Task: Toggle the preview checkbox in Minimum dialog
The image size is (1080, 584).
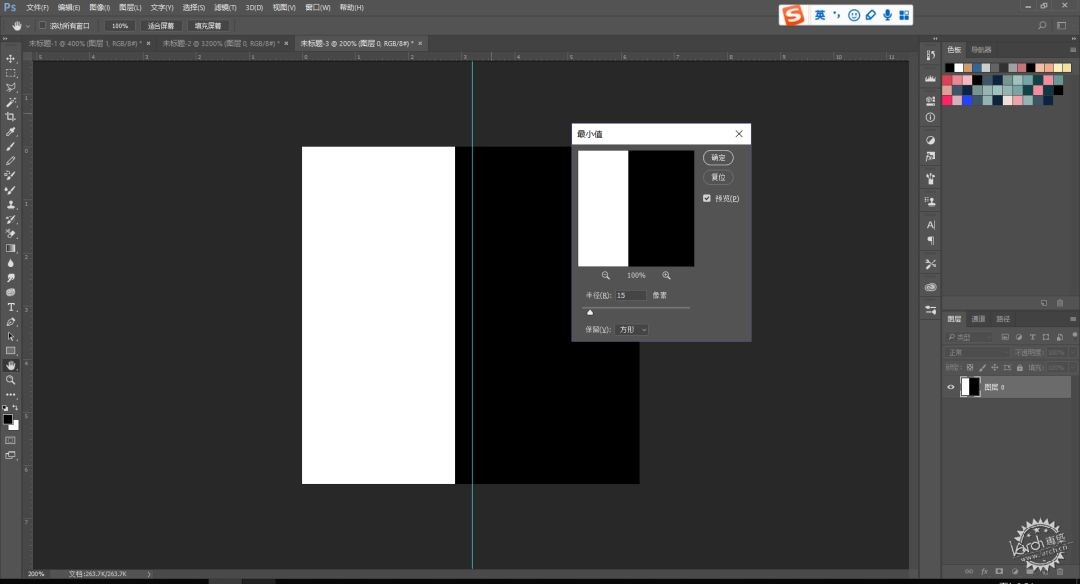Action: [707, 198]
